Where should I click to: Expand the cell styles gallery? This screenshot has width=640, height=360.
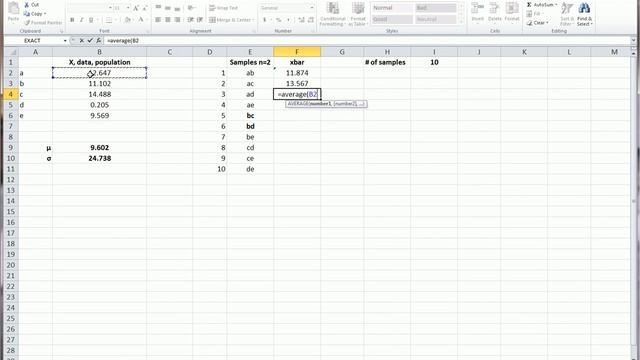point(461,21)
